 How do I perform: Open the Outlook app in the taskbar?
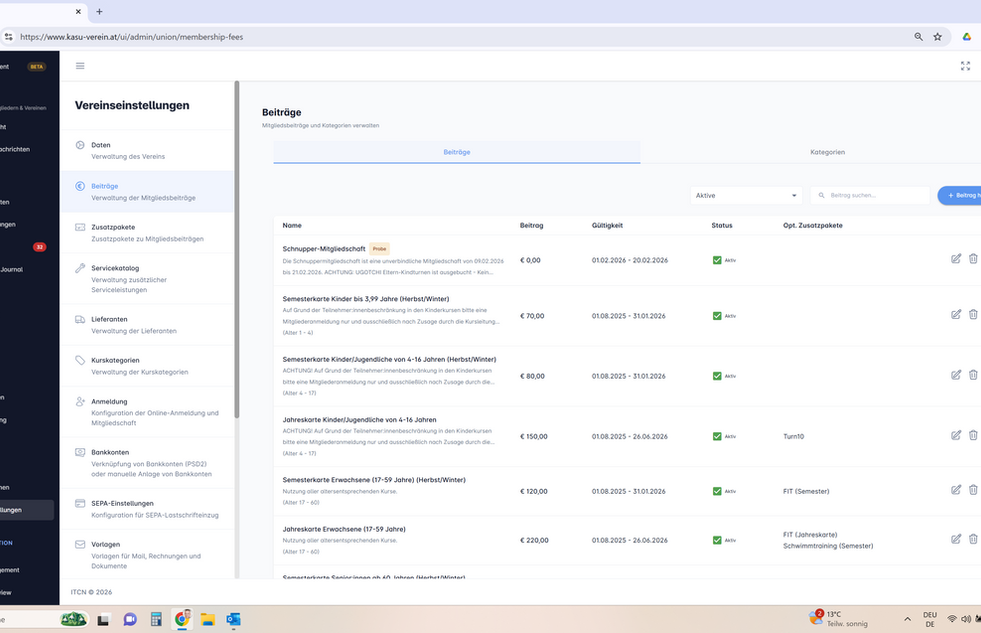(x=233, y=619)
